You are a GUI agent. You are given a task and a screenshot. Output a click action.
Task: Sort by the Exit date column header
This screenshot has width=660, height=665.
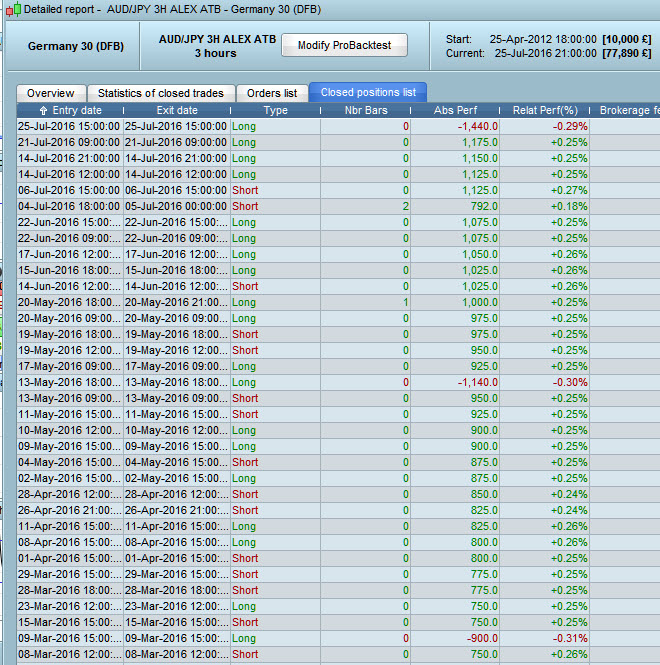pos(177,110)
